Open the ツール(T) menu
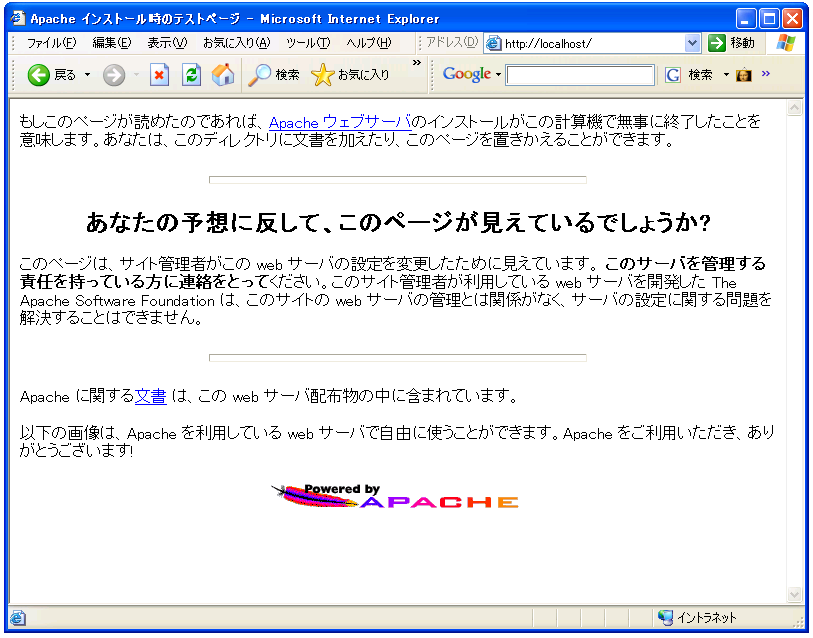 pos(307,43)
